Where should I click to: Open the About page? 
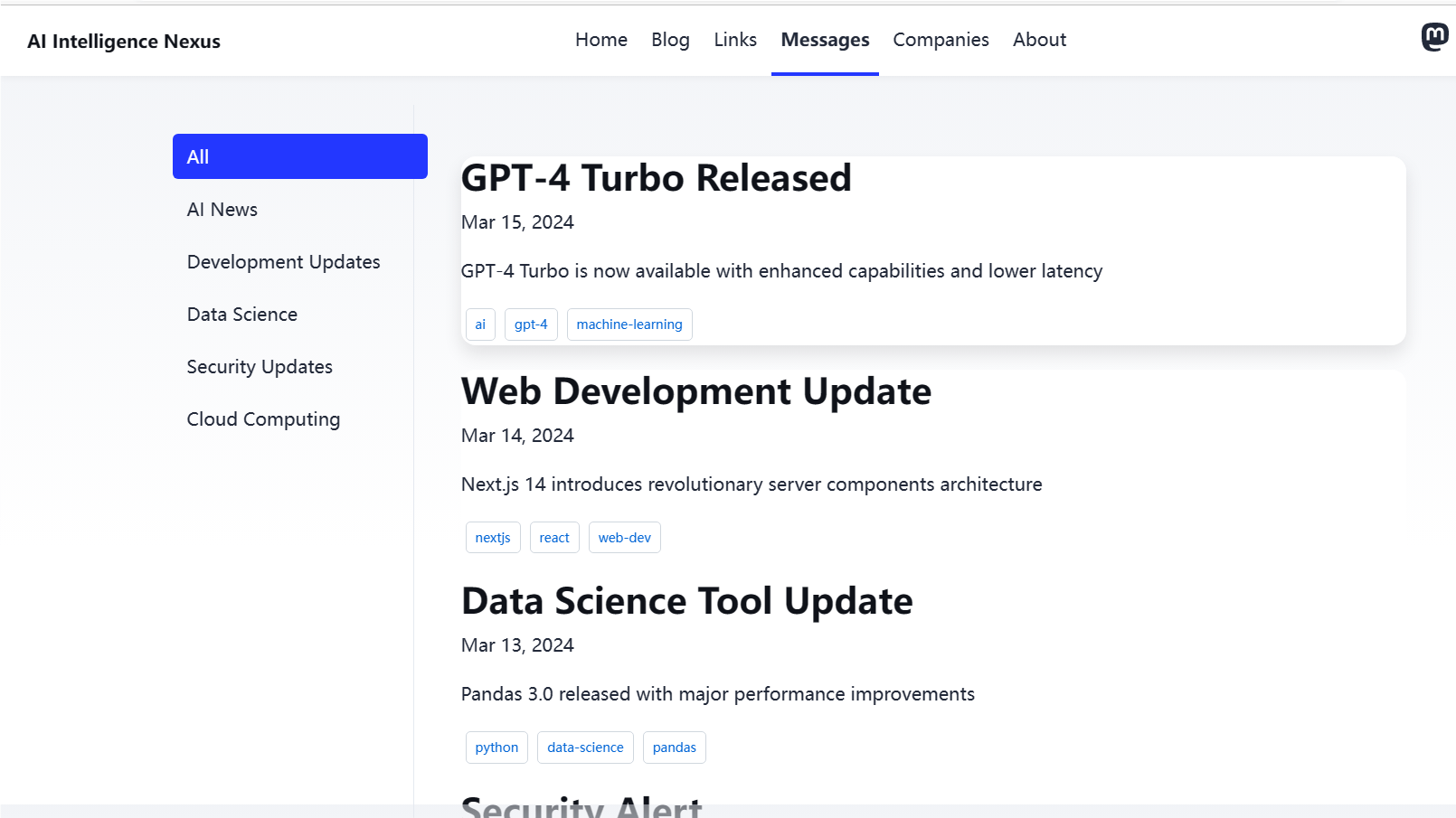pyautogui.click(x=1039, y=40)
